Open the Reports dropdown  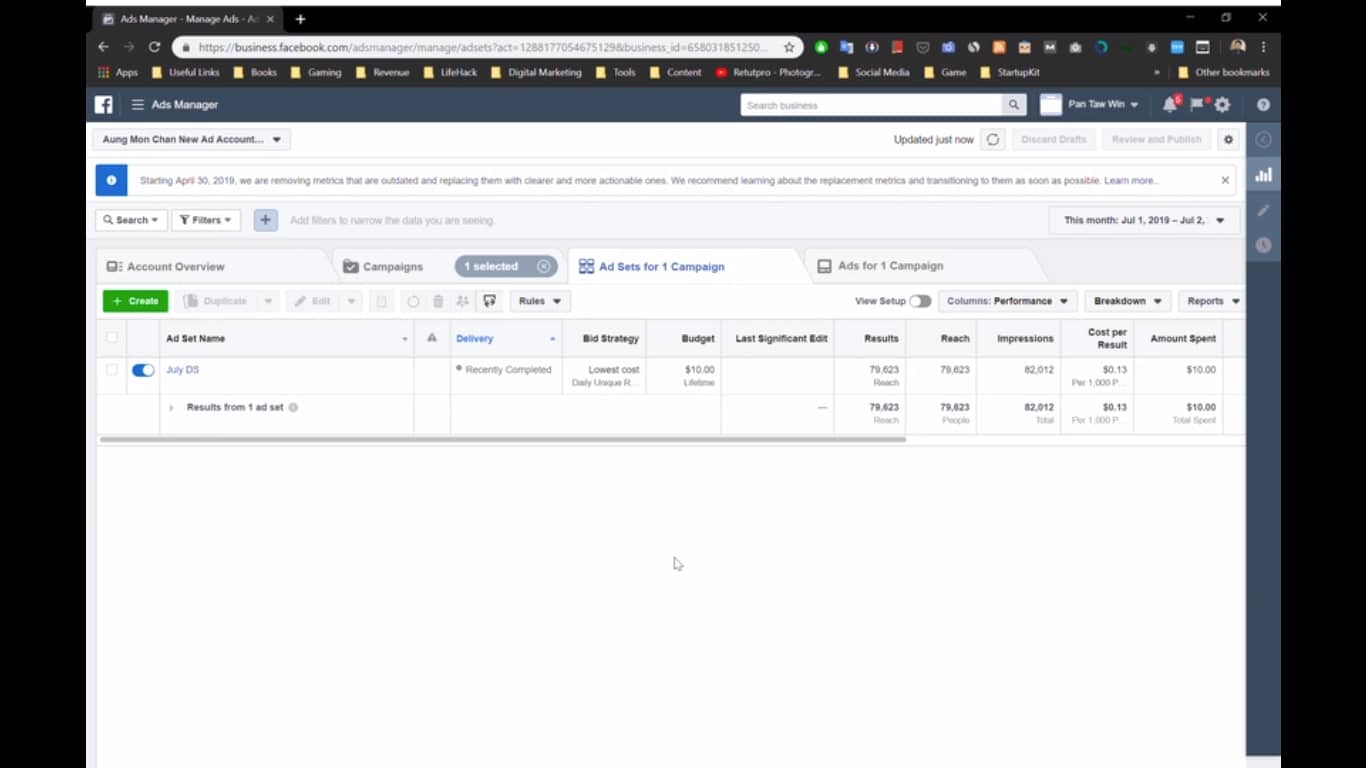click(1213, 301)
